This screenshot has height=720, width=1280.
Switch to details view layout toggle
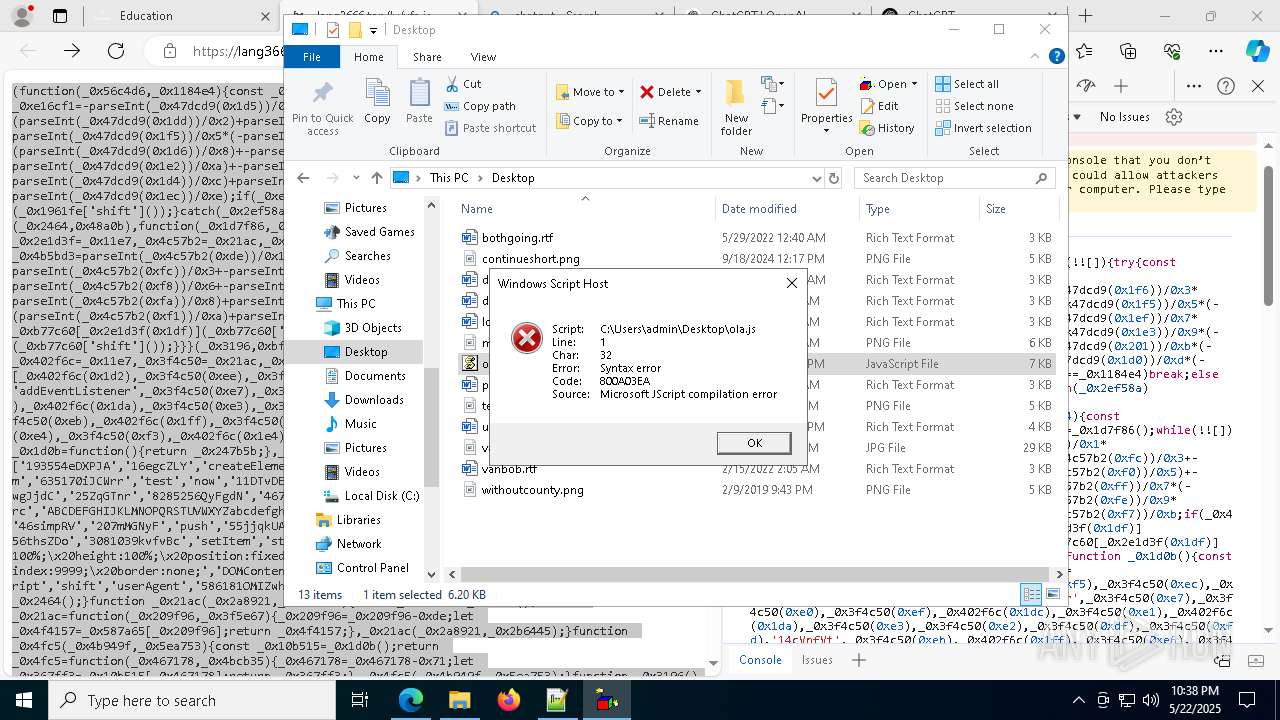(1031, 594)
